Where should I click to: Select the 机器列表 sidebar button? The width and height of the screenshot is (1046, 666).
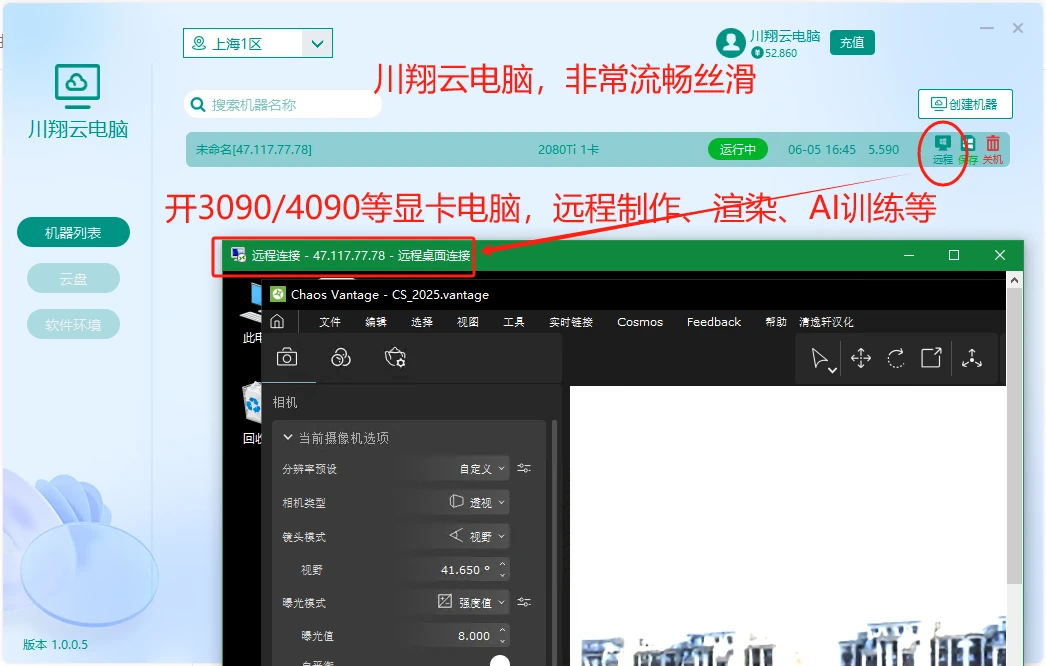pos(73,232)
